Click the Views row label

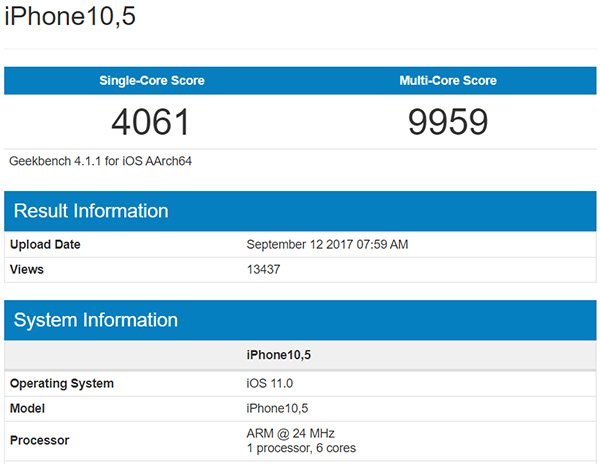click(27, 269)
